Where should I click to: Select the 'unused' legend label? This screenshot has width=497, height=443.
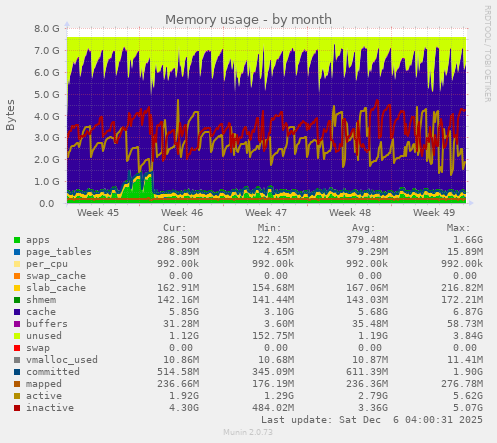coord(44,336)
